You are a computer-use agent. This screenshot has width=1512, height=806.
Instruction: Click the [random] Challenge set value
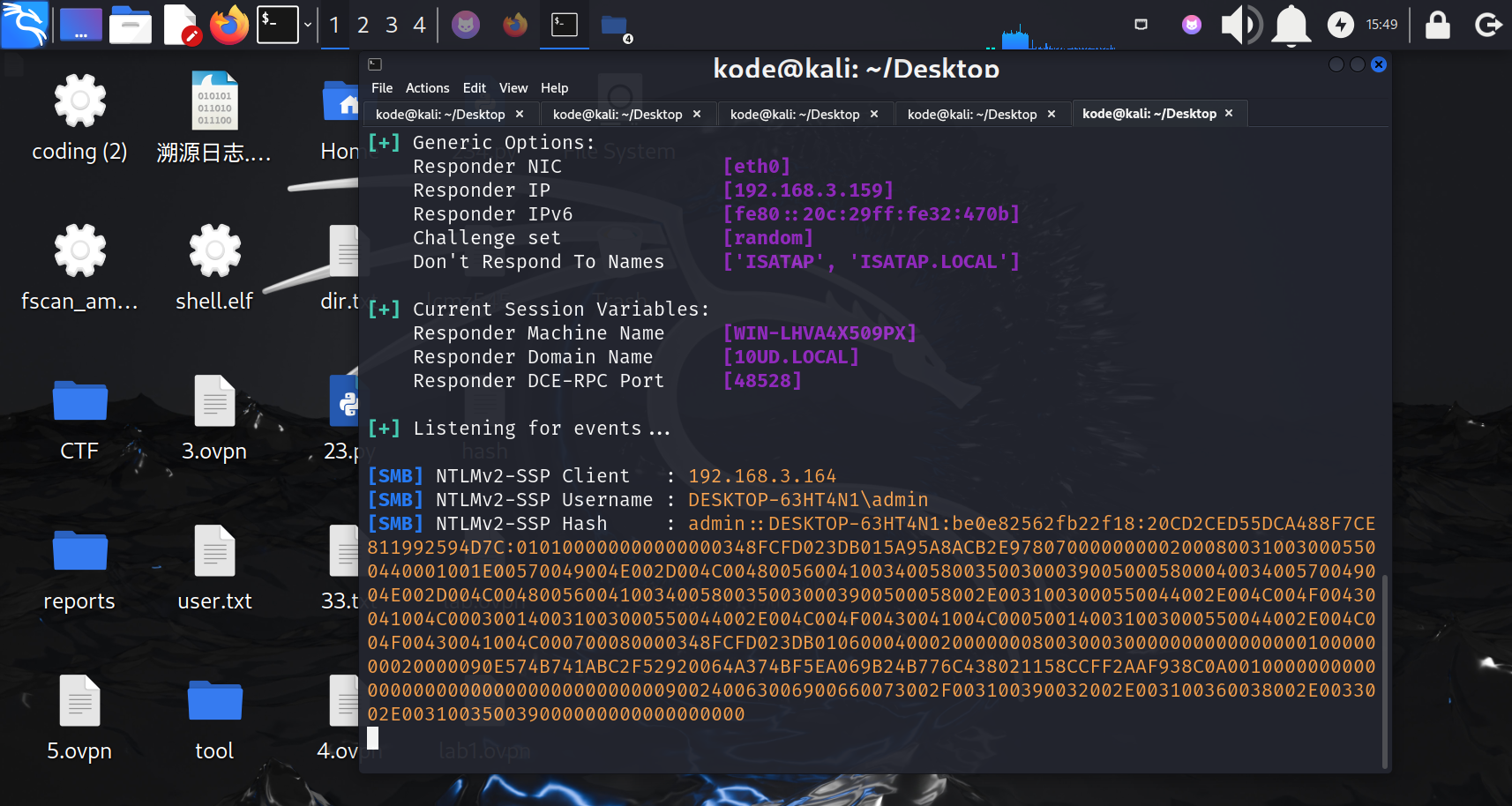pos(767,238)
